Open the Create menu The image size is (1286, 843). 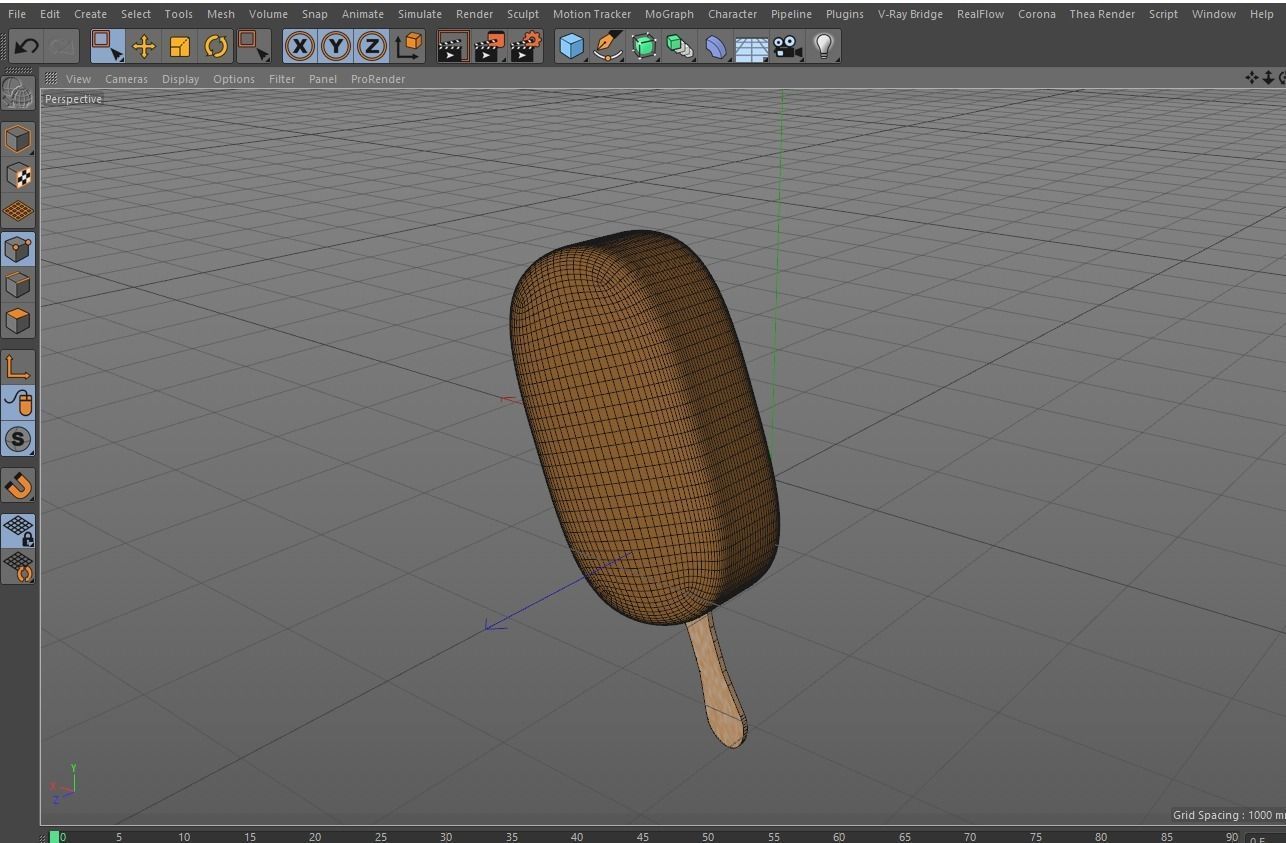[x=90, y=14]
